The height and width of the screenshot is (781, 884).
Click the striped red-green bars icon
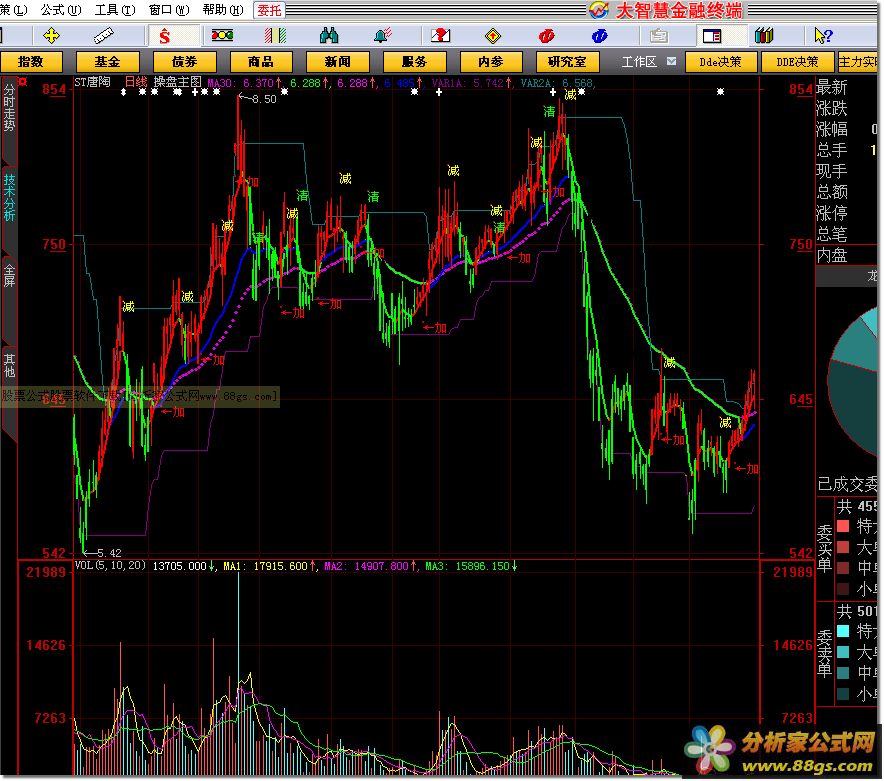pyautogui.click(x=275, y=36)
